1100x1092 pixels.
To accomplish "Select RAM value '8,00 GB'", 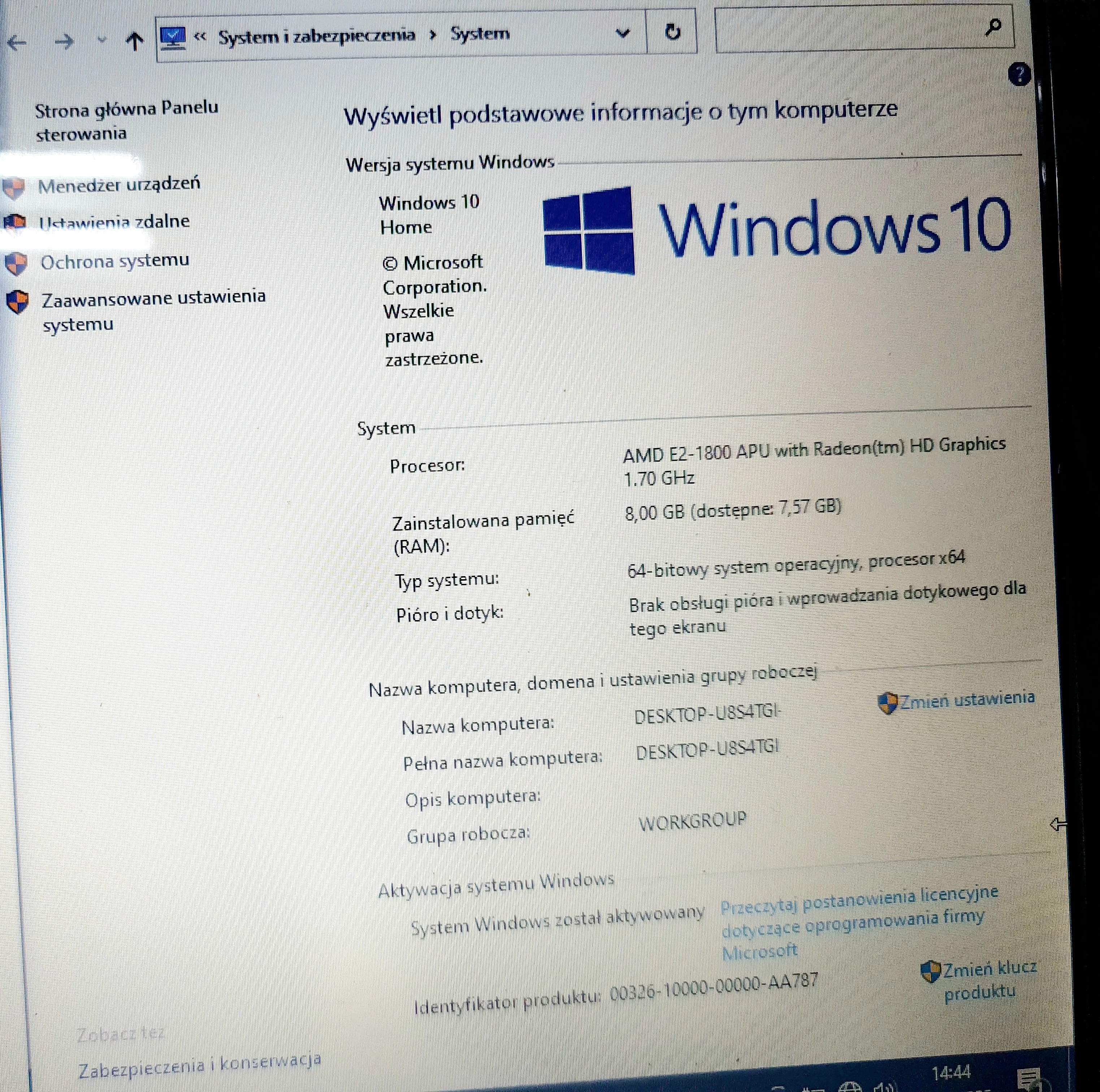I will point(654,512).
